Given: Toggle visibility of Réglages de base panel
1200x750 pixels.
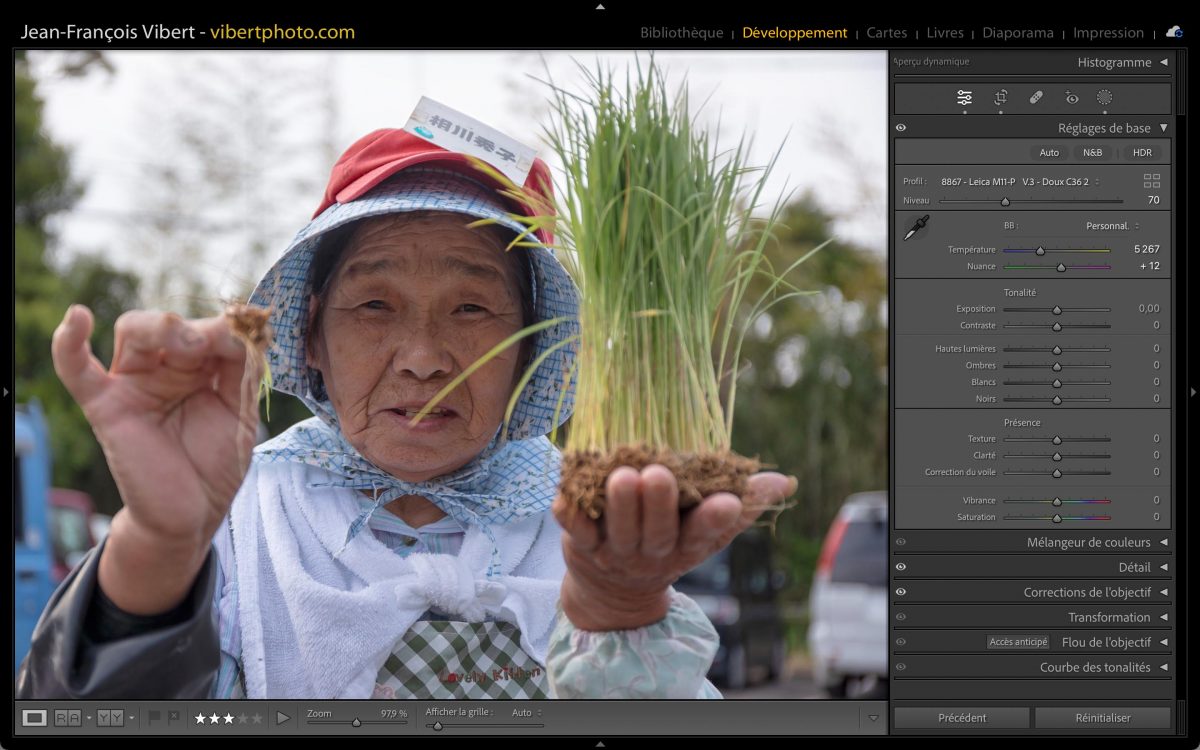Looking at the screenshot, I should (901, 128).
